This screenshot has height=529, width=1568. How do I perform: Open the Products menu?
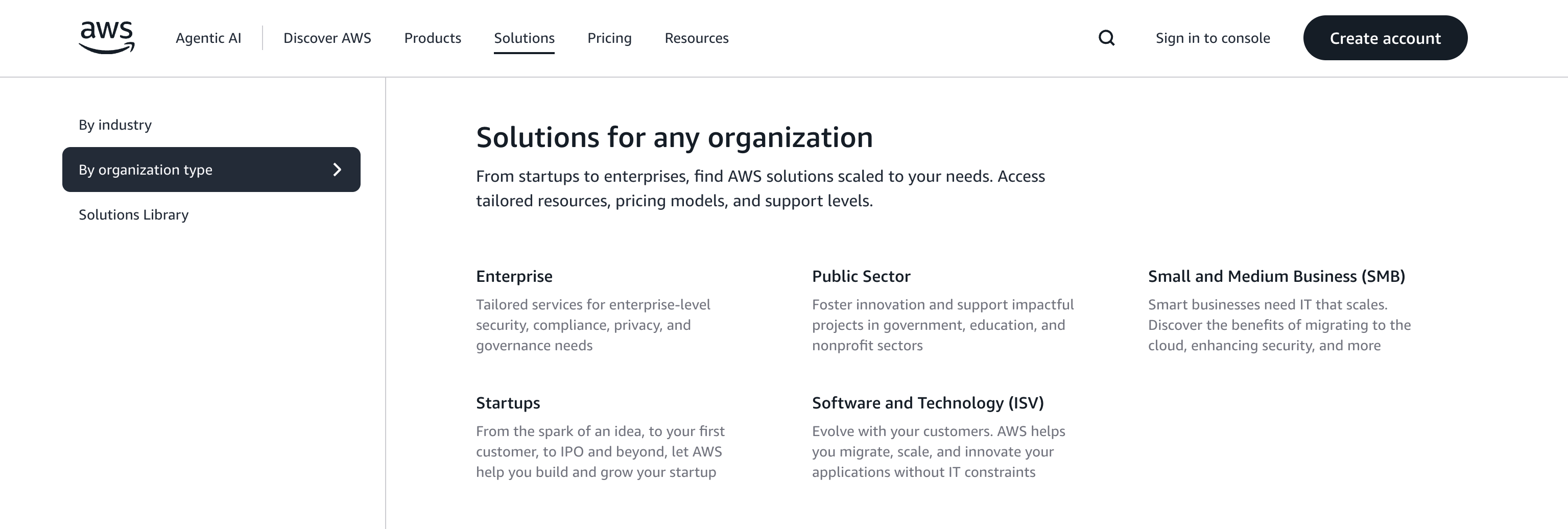click(x=432, y=38)
